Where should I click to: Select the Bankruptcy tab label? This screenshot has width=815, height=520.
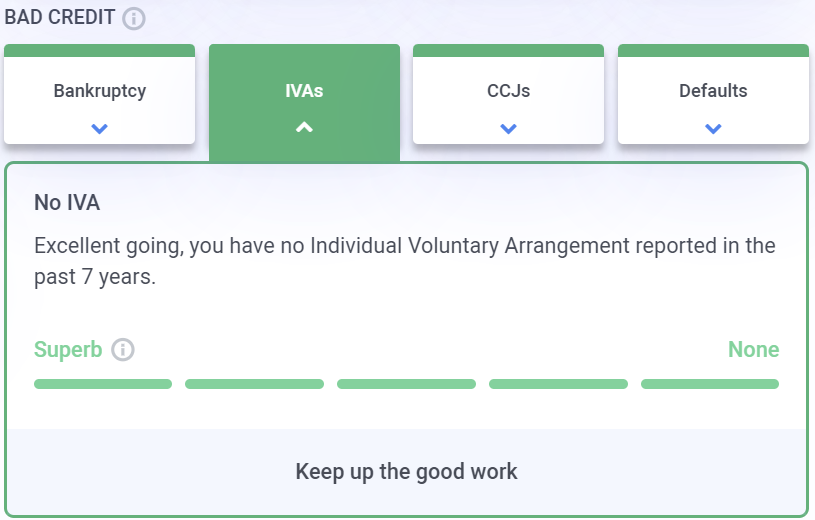(x=99, y=91)
